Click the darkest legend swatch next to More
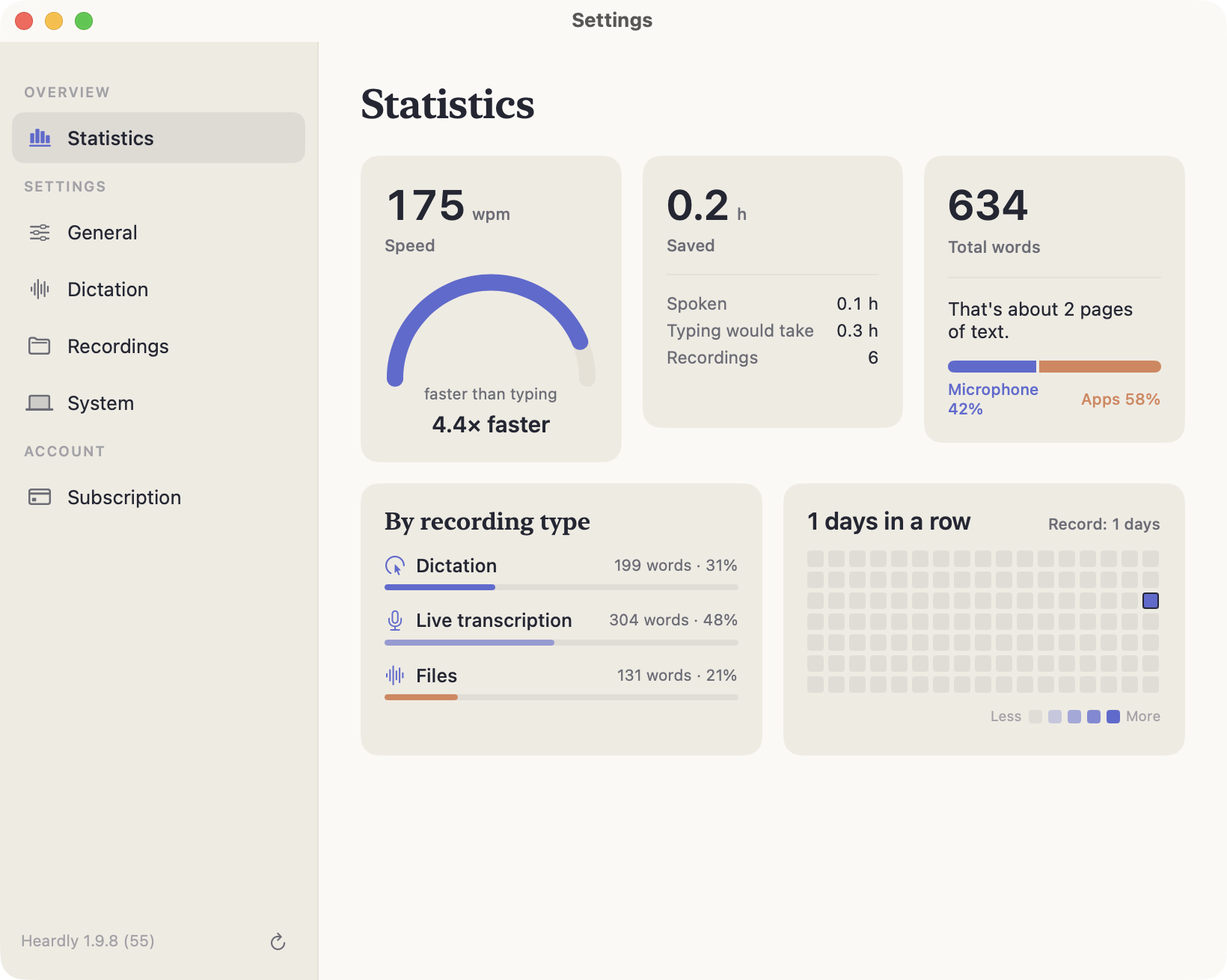Viewport: 1227px width, 980px height. coord(1113,717)
